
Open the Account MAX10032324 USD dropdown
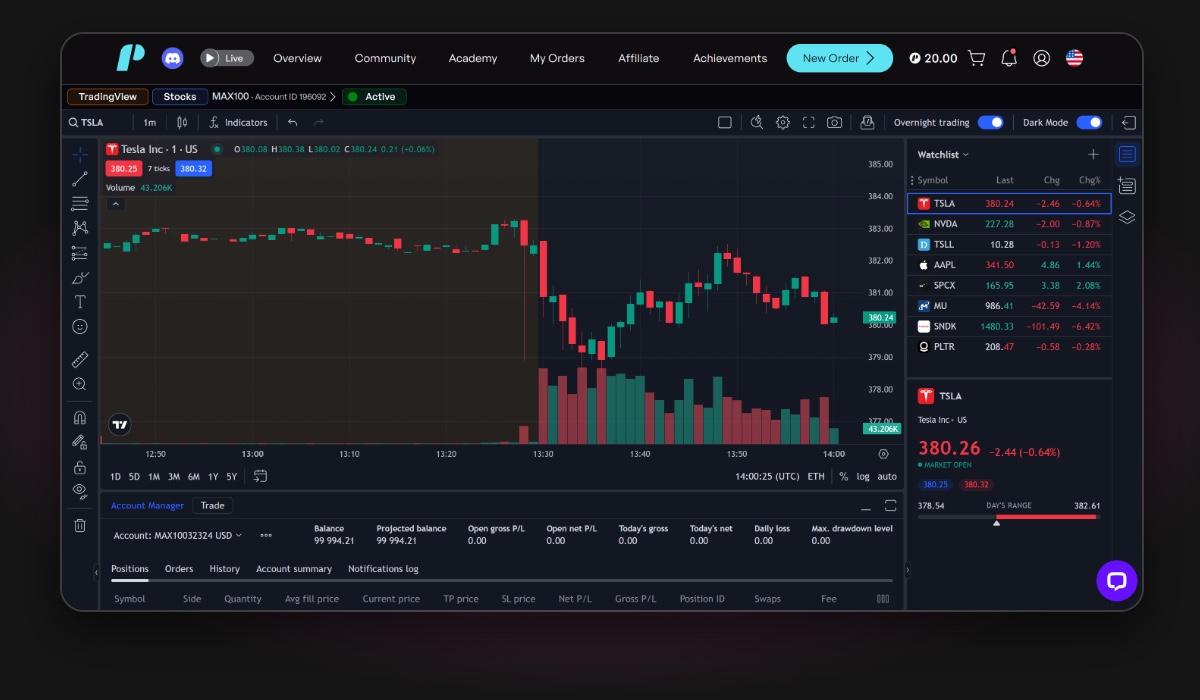point(178,535)
